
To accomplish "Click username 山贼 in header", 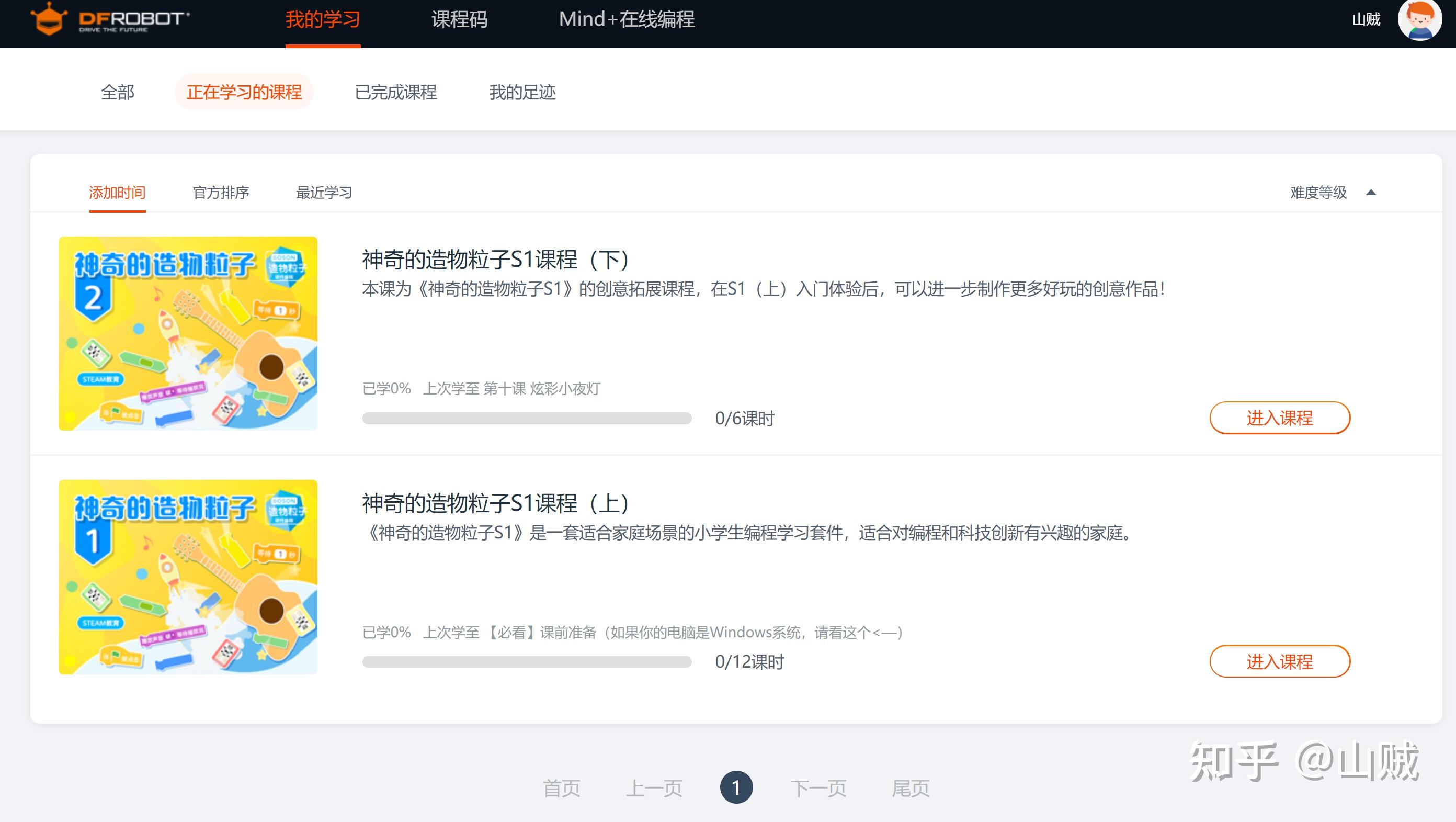I will pos(1366,20).
